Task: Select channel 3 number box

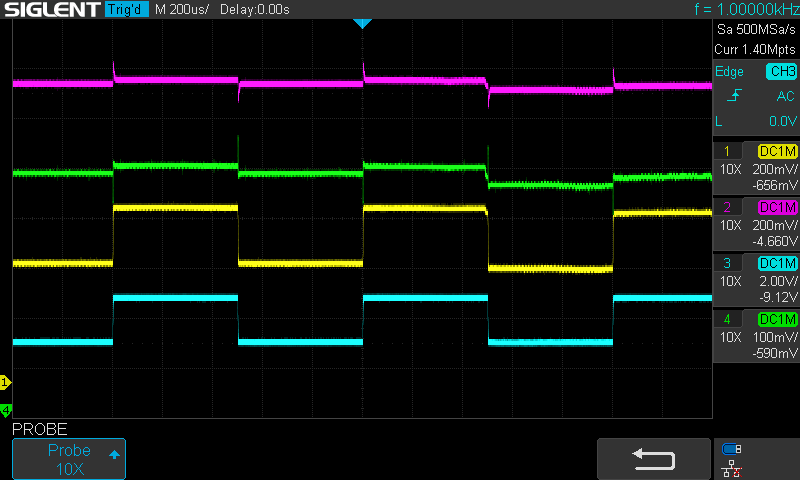Action: pyautogui.click(x=727, y=263)
